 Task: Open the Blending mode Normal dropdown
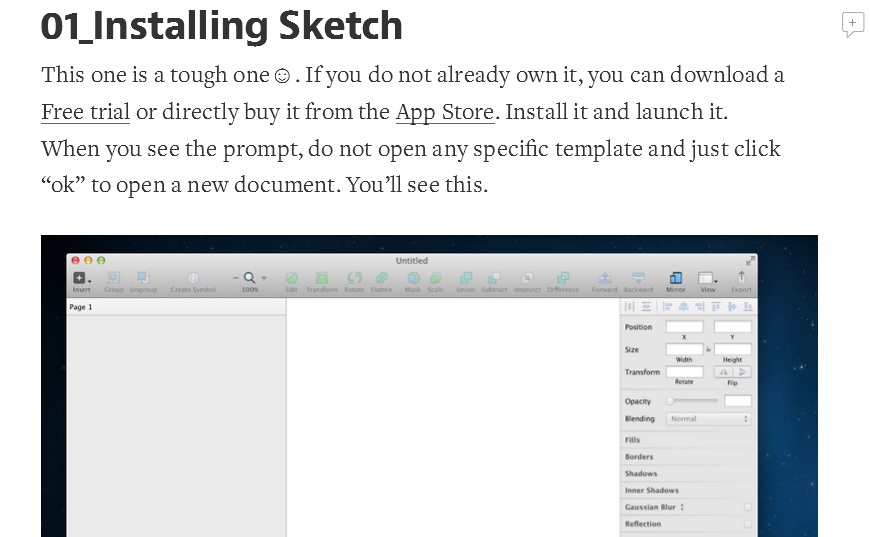coord(709,419)
